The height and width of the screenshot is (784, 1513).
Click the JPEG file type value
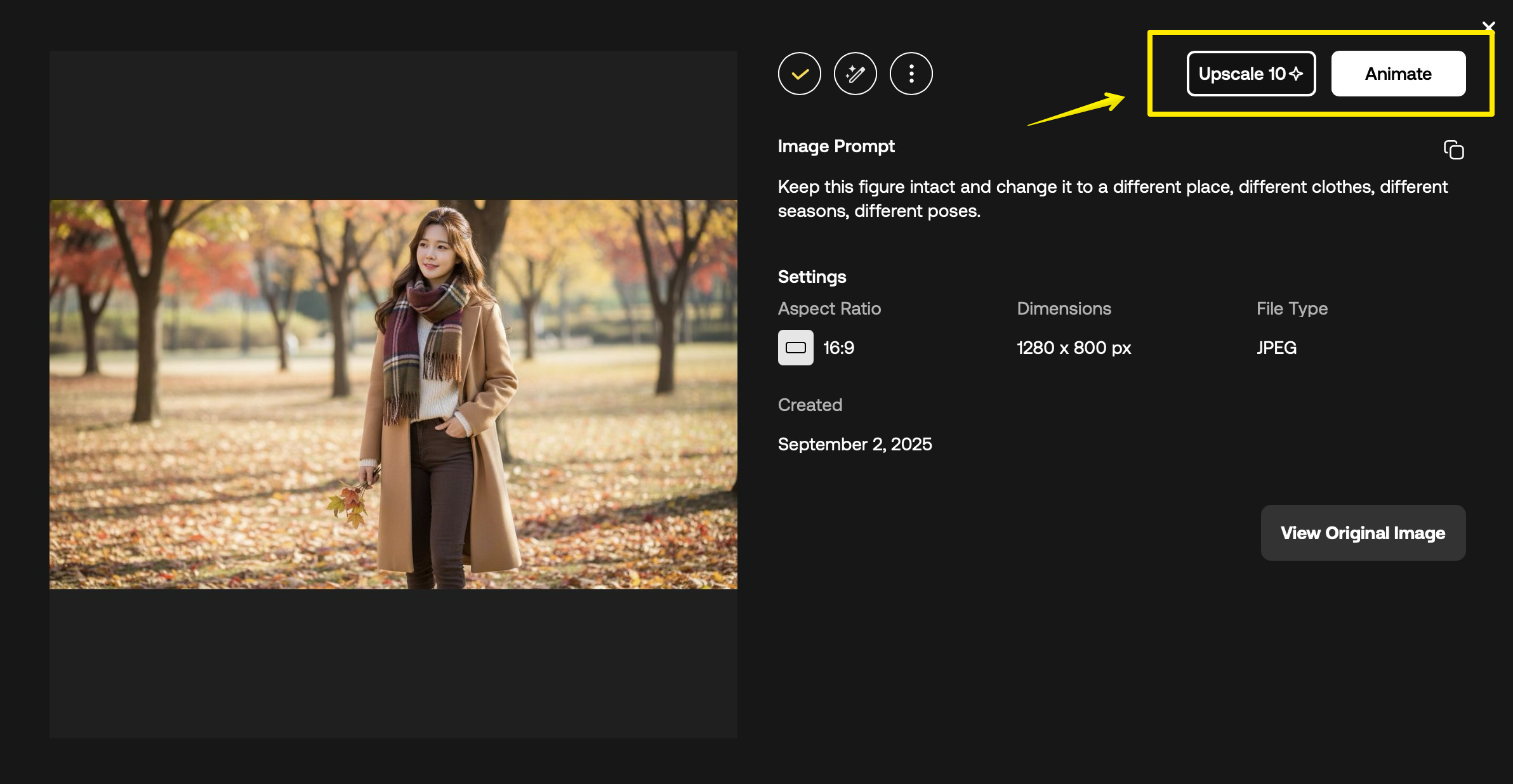(x=1276, y=348)
